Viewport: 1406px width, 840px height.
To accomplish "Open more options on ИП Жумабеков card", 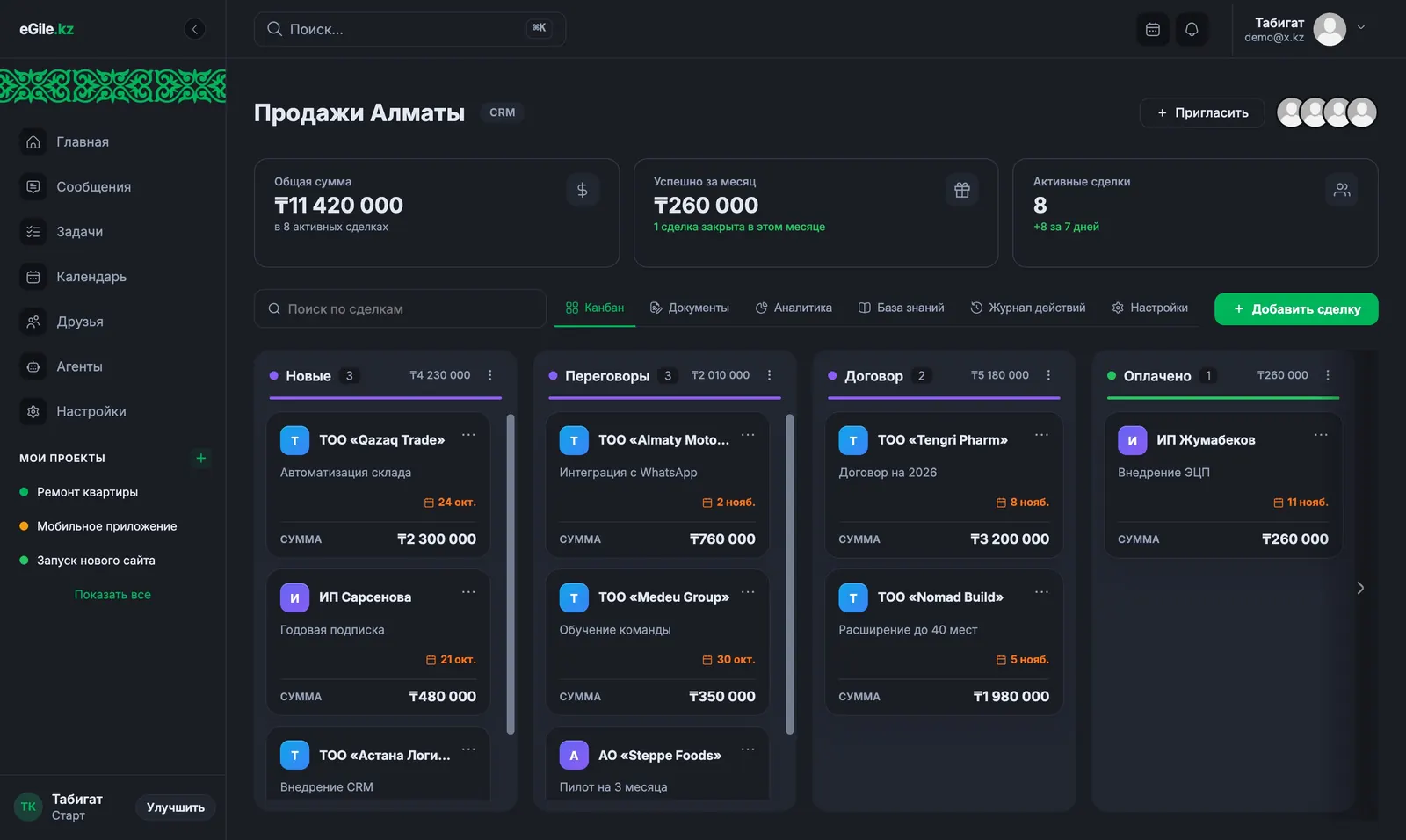I will point(1321,435).
